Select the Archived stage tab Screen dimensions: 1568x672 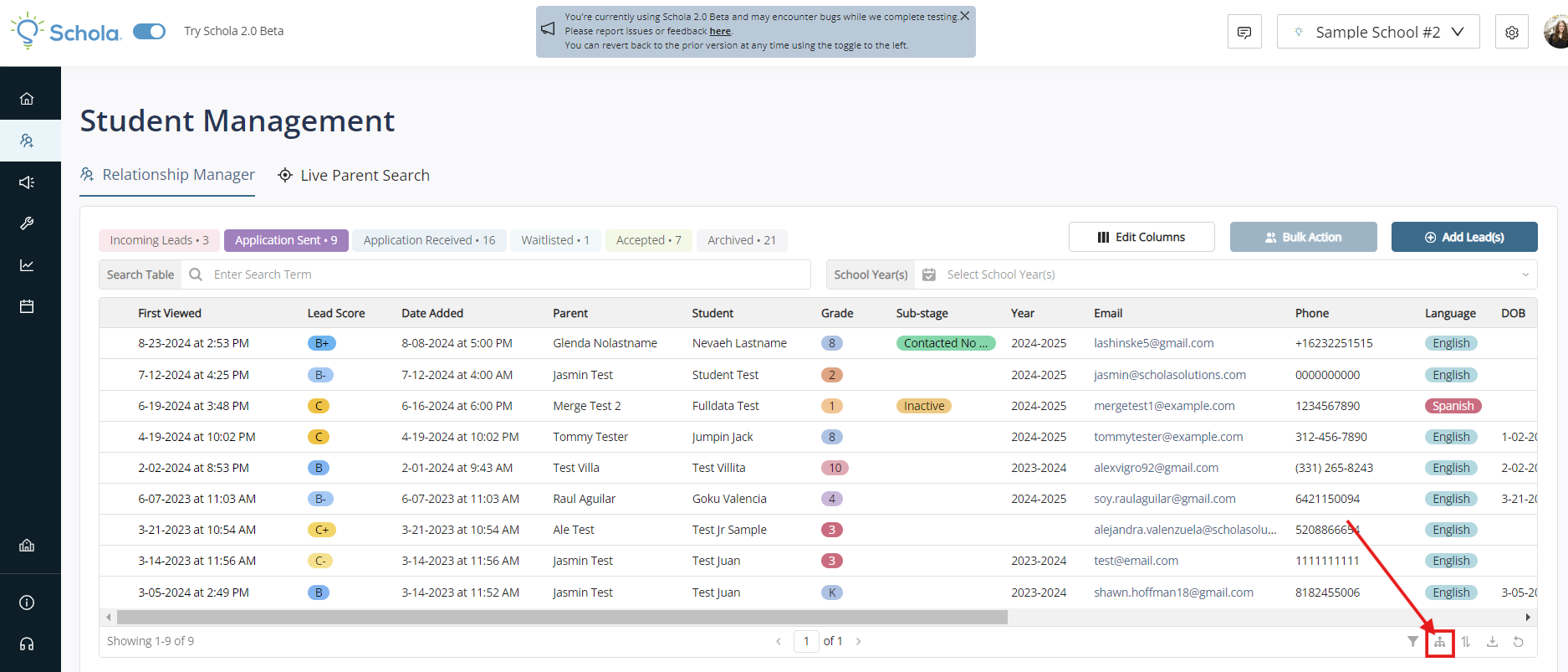[x=742, y=240]
